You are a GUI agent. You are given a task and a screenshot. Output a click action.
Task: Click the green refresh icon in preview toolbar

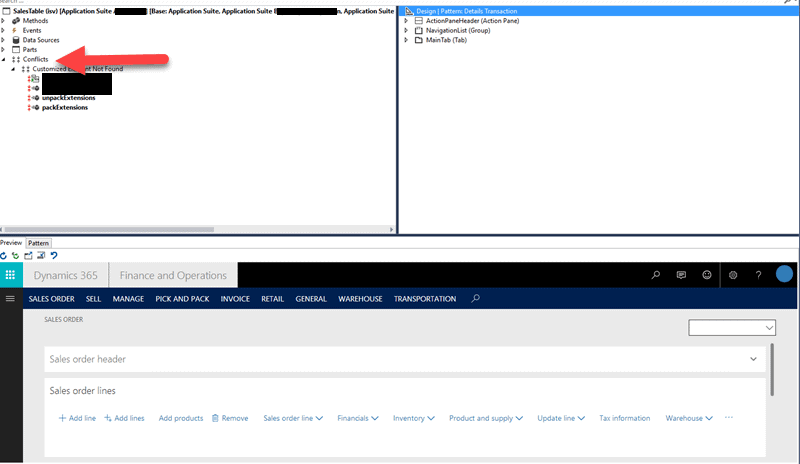[x=16, y=256]
